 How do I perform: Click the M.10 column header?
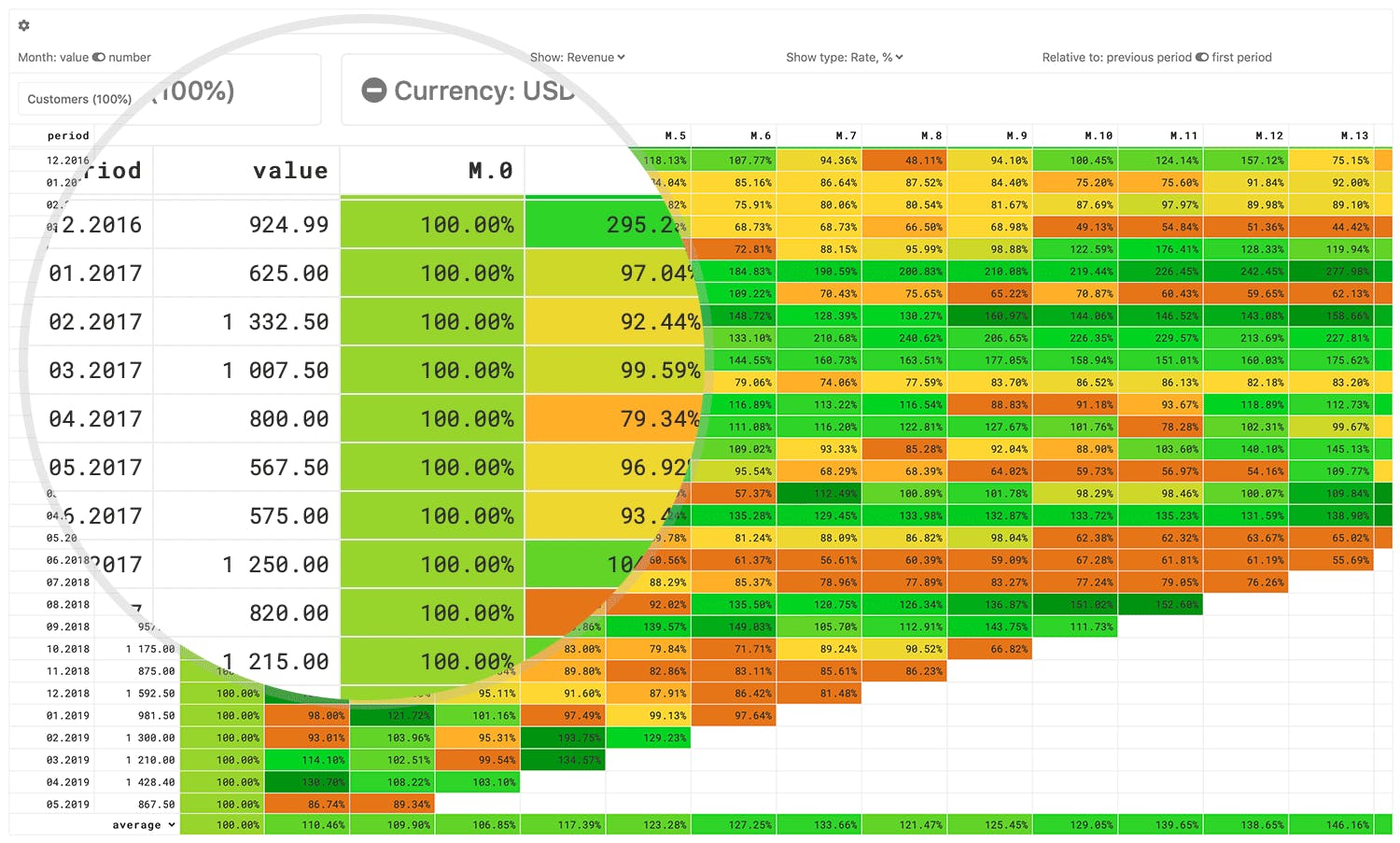point(1099,135)
